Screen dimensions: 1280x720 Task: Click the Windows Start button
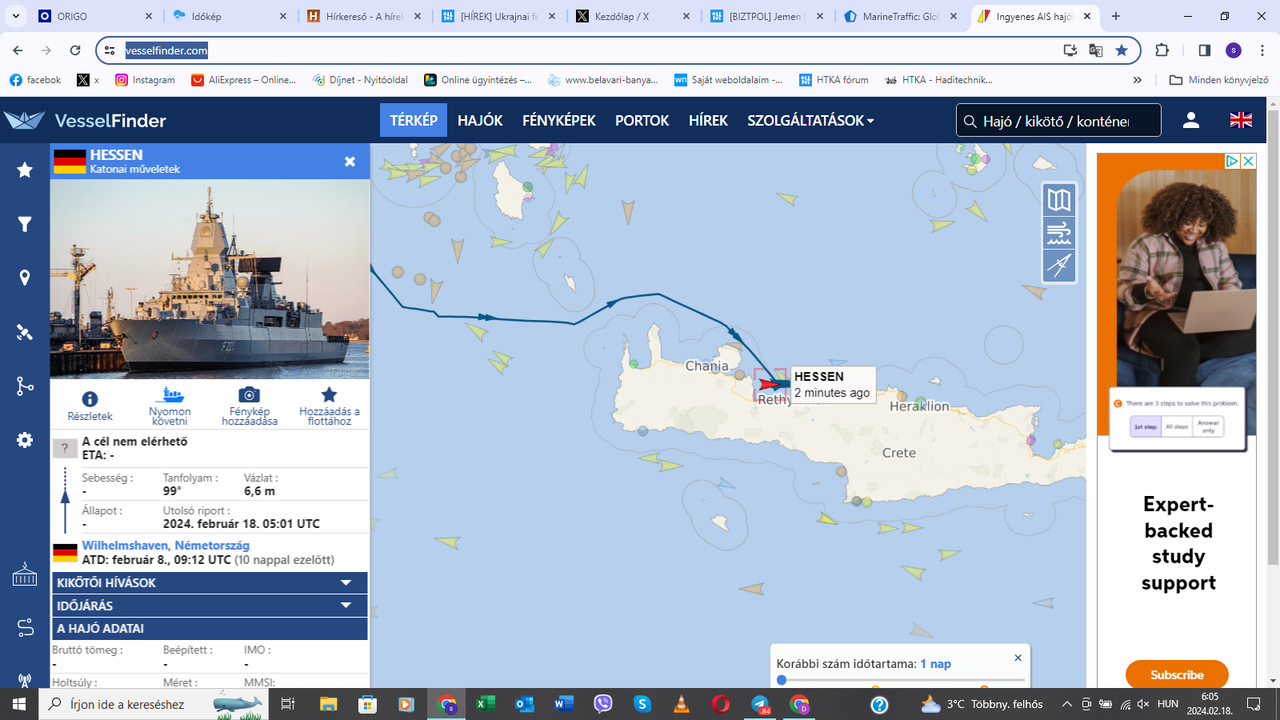coord(19,704)
